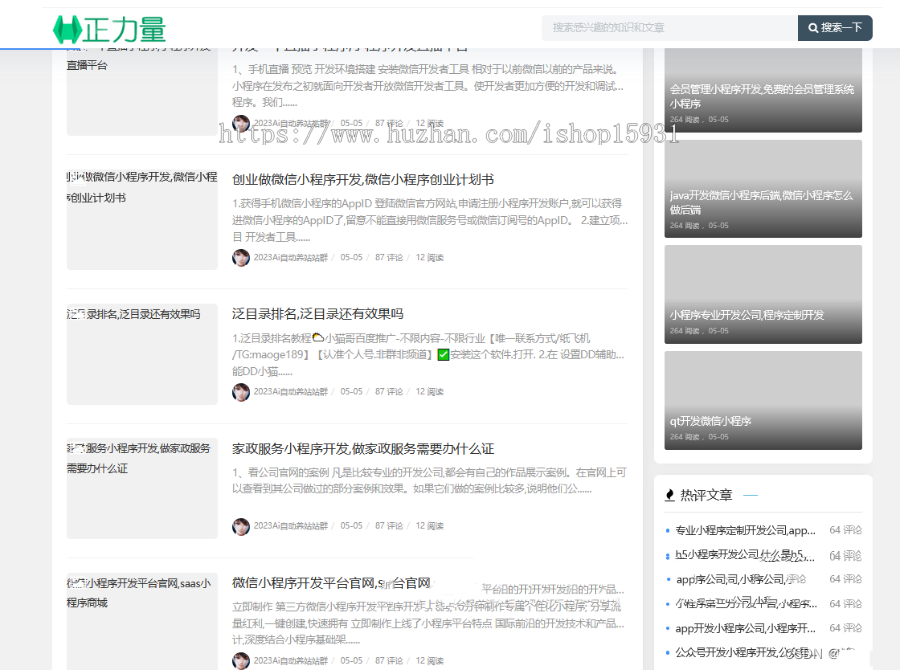Screen dimensions: 900x670
Task: Open hot article 公众号开发小程序开发
Action: click(745, 653)
